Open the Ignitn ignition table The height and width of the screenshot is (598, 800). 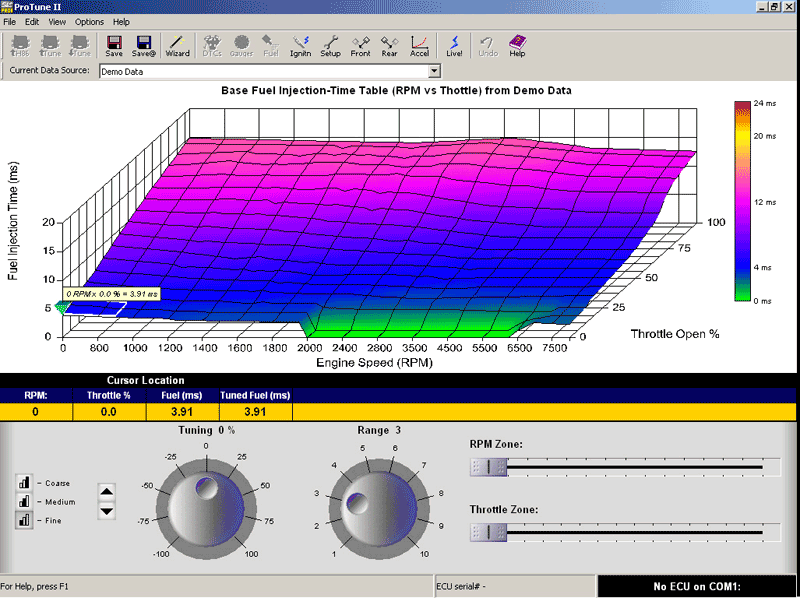pyautogui.click(x=300, y=46)
